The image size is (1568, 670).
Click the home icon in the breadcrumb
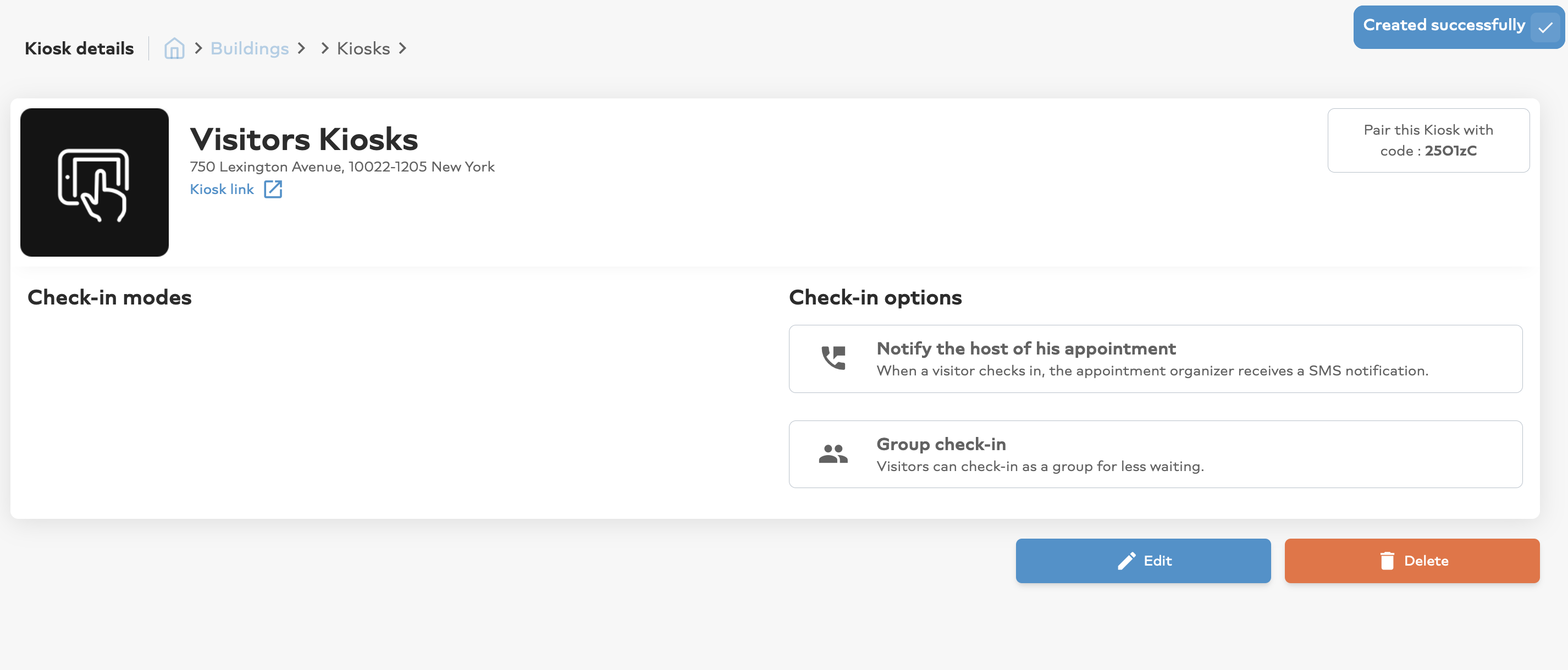[174, 48]
